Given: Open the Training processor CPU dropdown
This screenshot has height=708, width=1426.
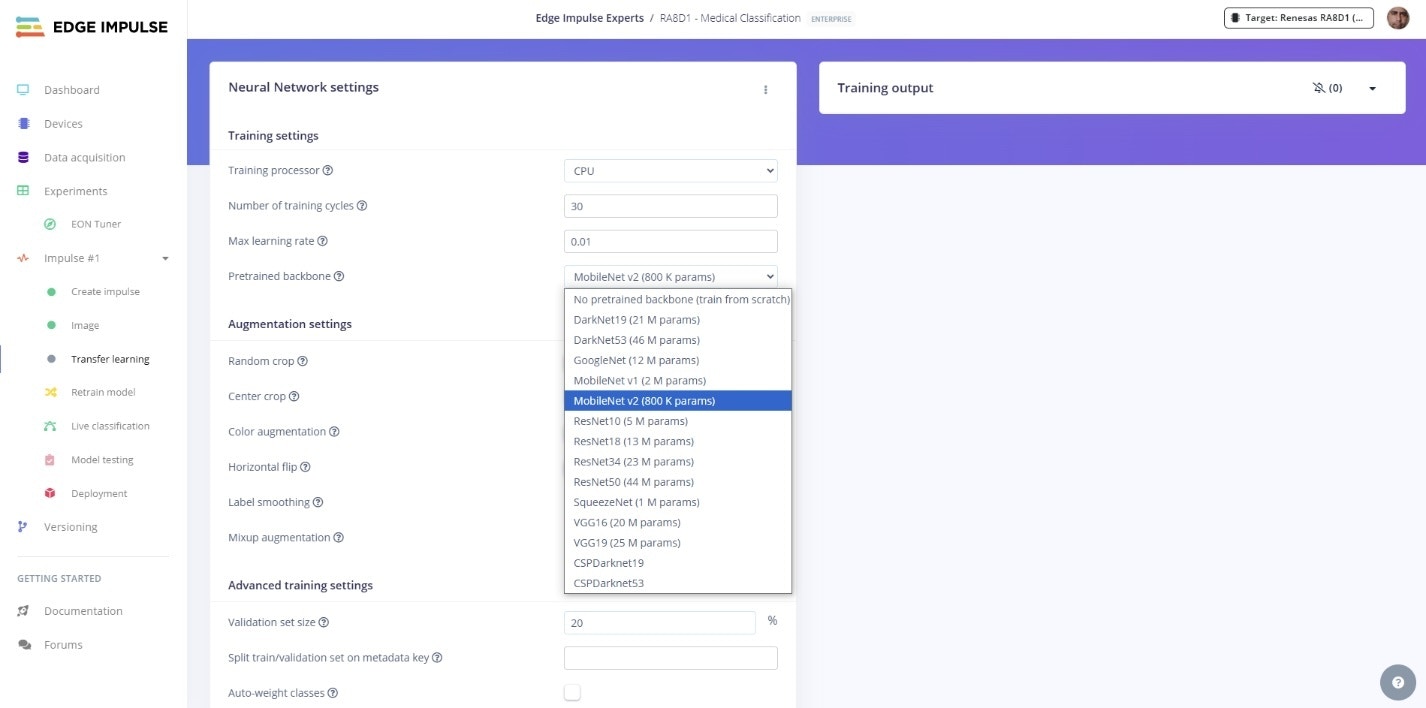Looking at the screenshot, I should click(671, 171).
